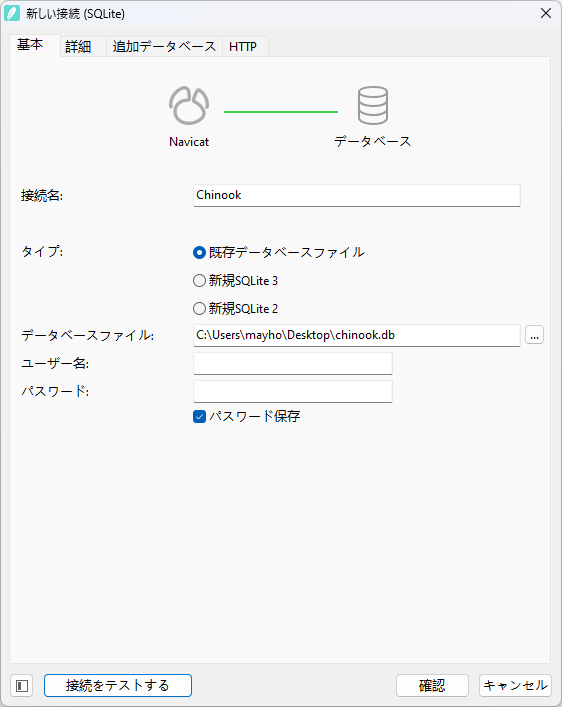This screenshot has height=707, width=562.
Task: Click the タイプ: label
Action: (42, 252)
